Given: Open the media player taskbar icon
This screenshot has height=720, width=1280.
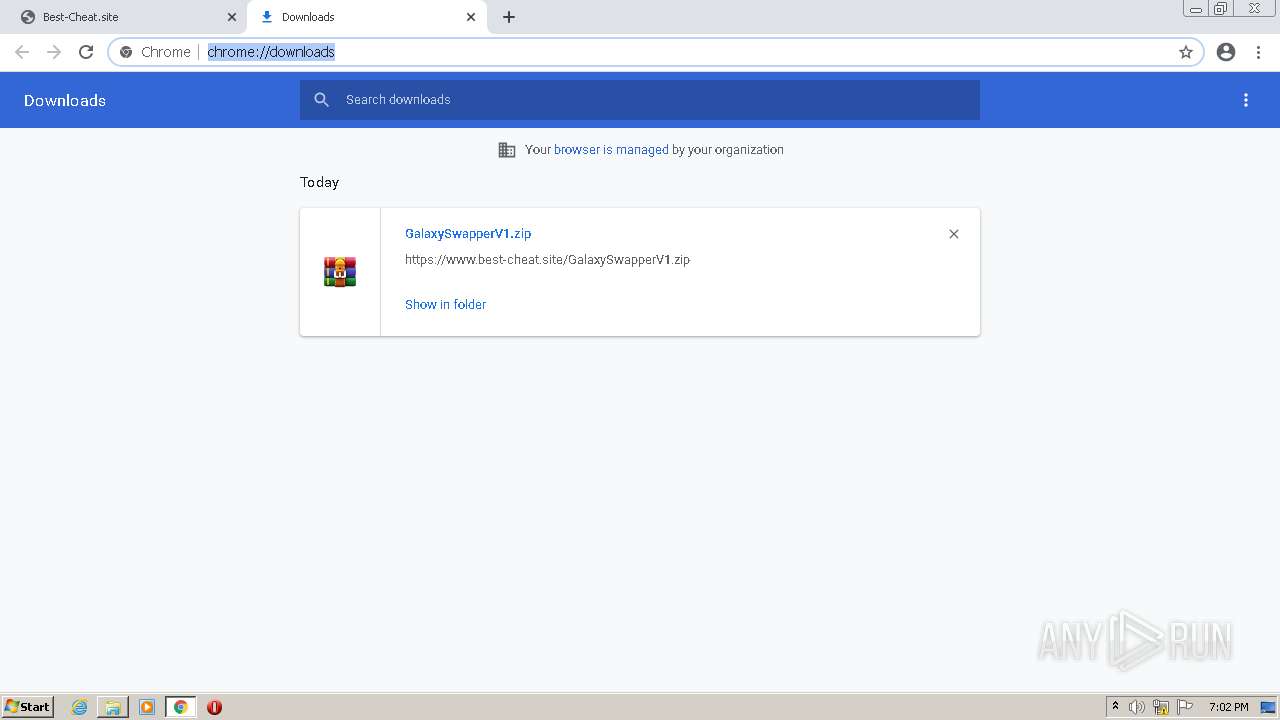Looking at the screenshot, I should click(x=147, y=707).
